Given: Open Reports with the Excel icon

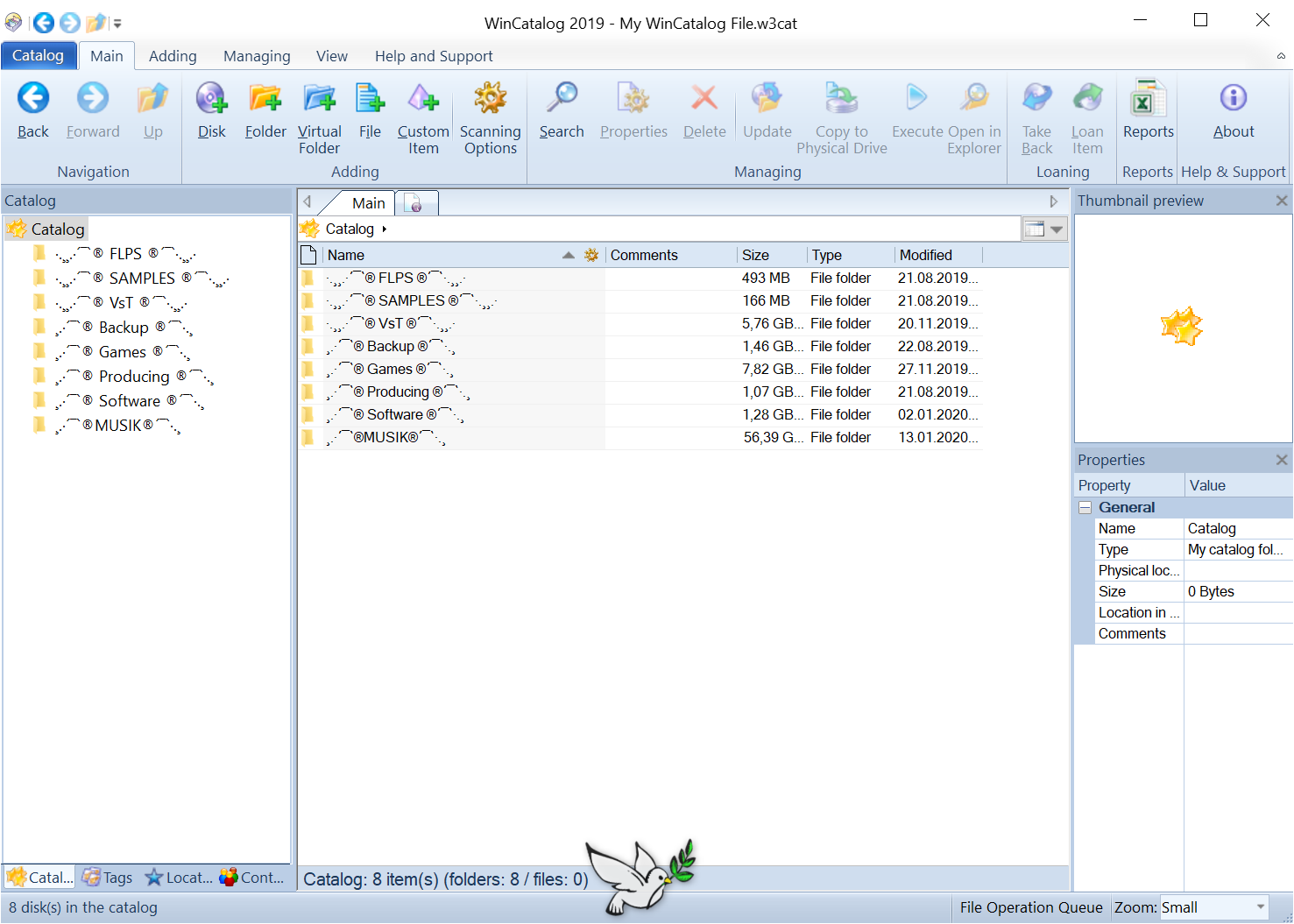Looking at the screenshot, I should coord(1148,98).
